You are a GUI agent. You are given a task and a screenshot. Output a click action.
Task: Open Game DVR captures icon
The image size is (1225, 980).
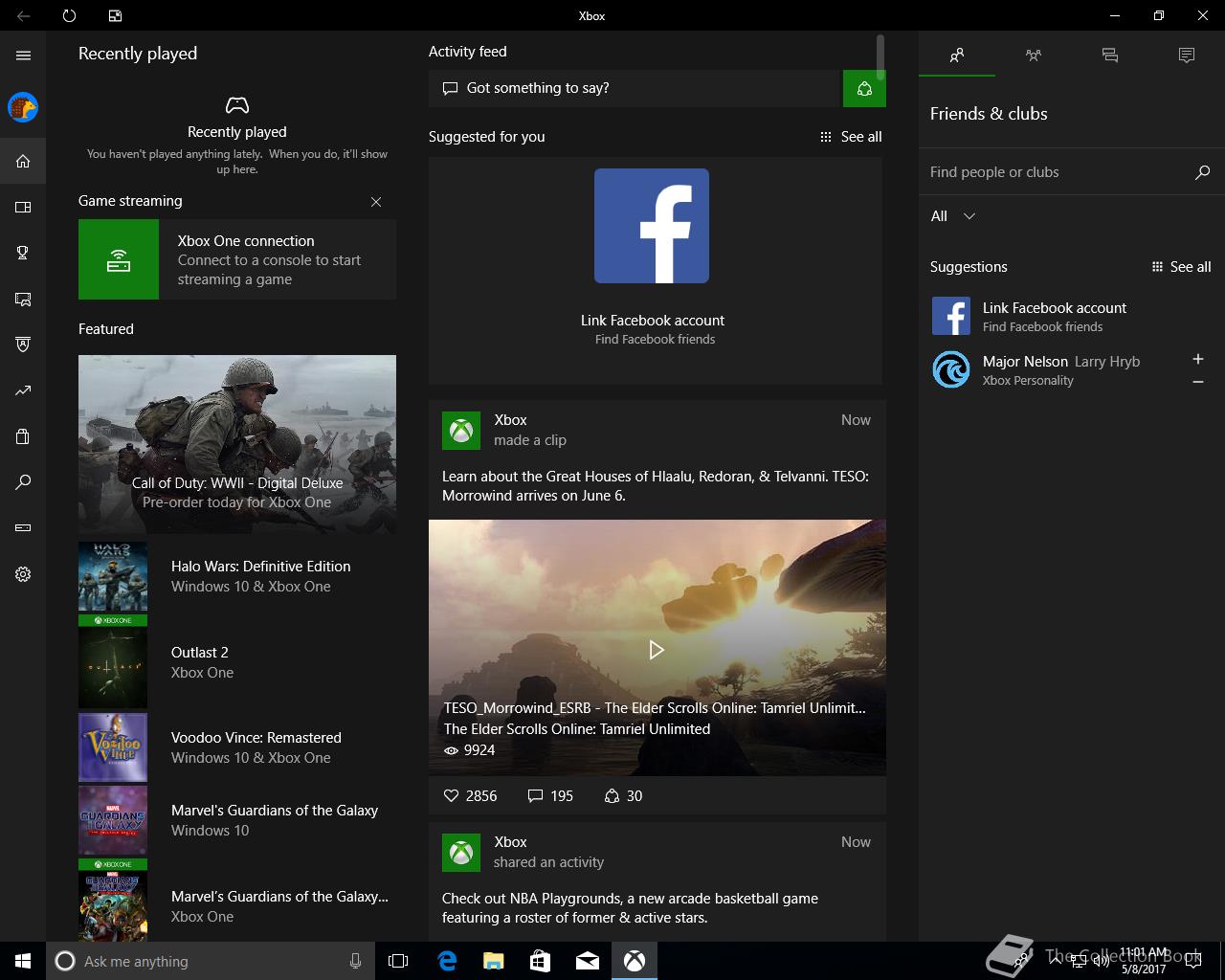tap(23, 299)
